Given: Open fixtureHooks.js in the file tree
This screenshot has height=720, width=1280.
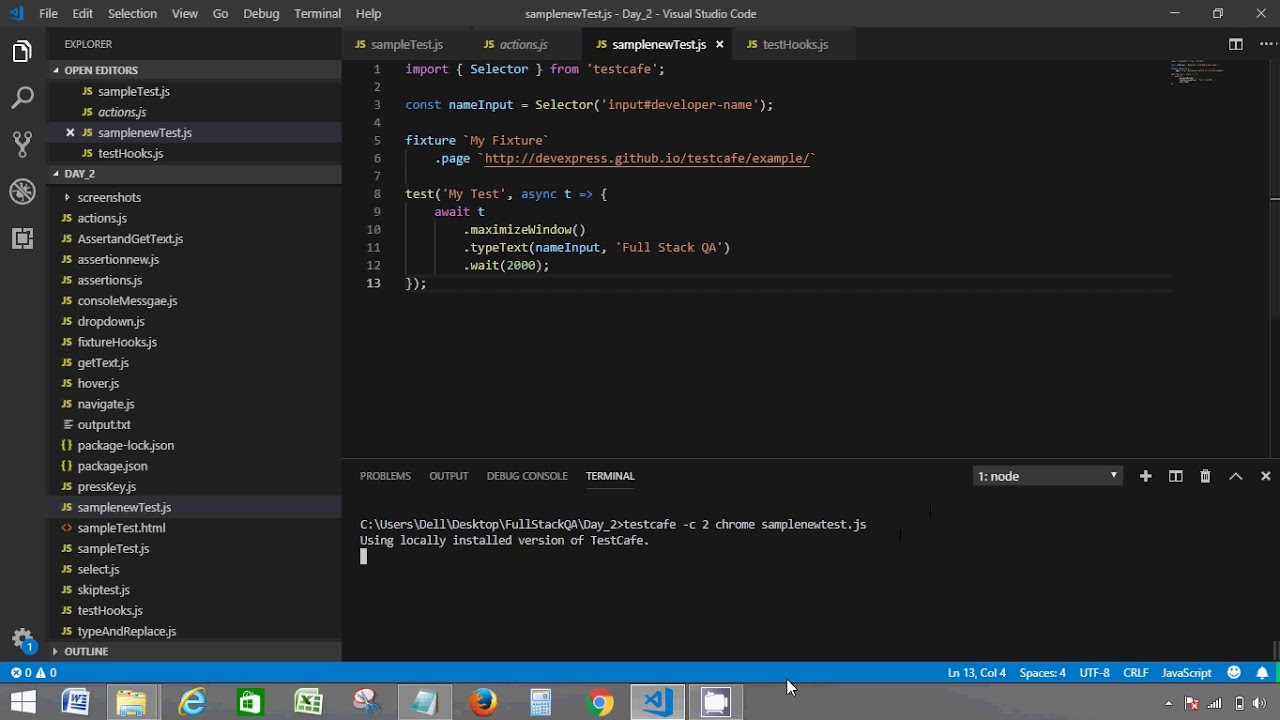Looking at the screenshot, I should [117, 342].
